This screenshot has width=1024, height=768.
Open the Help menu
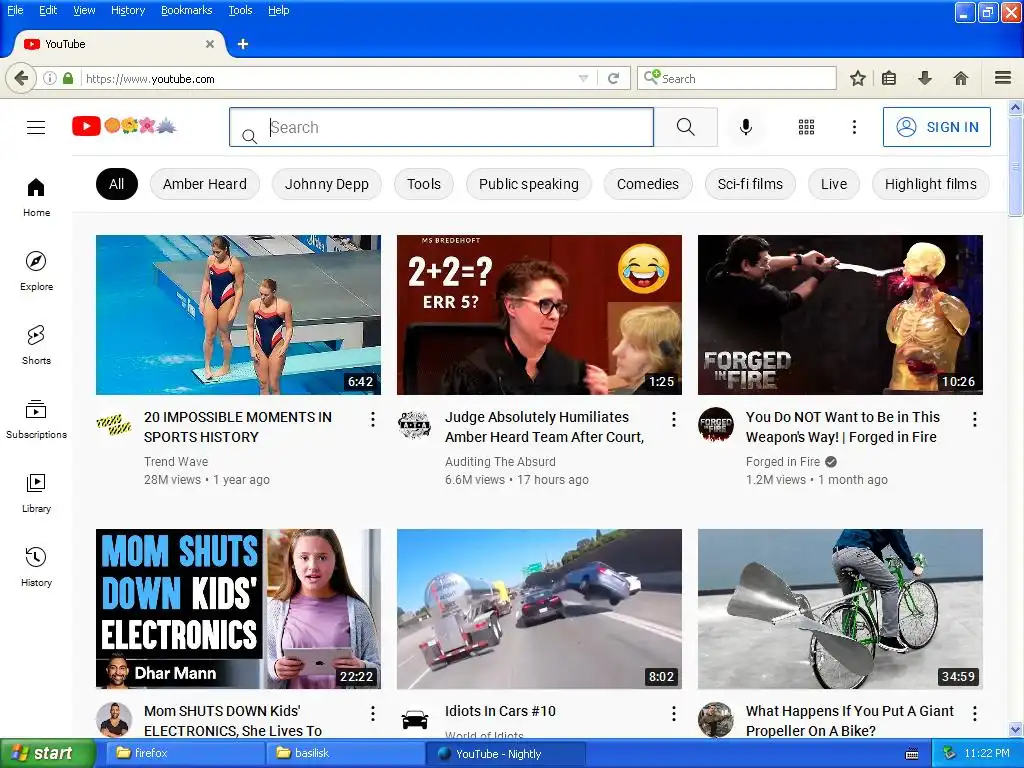point(279,10)
